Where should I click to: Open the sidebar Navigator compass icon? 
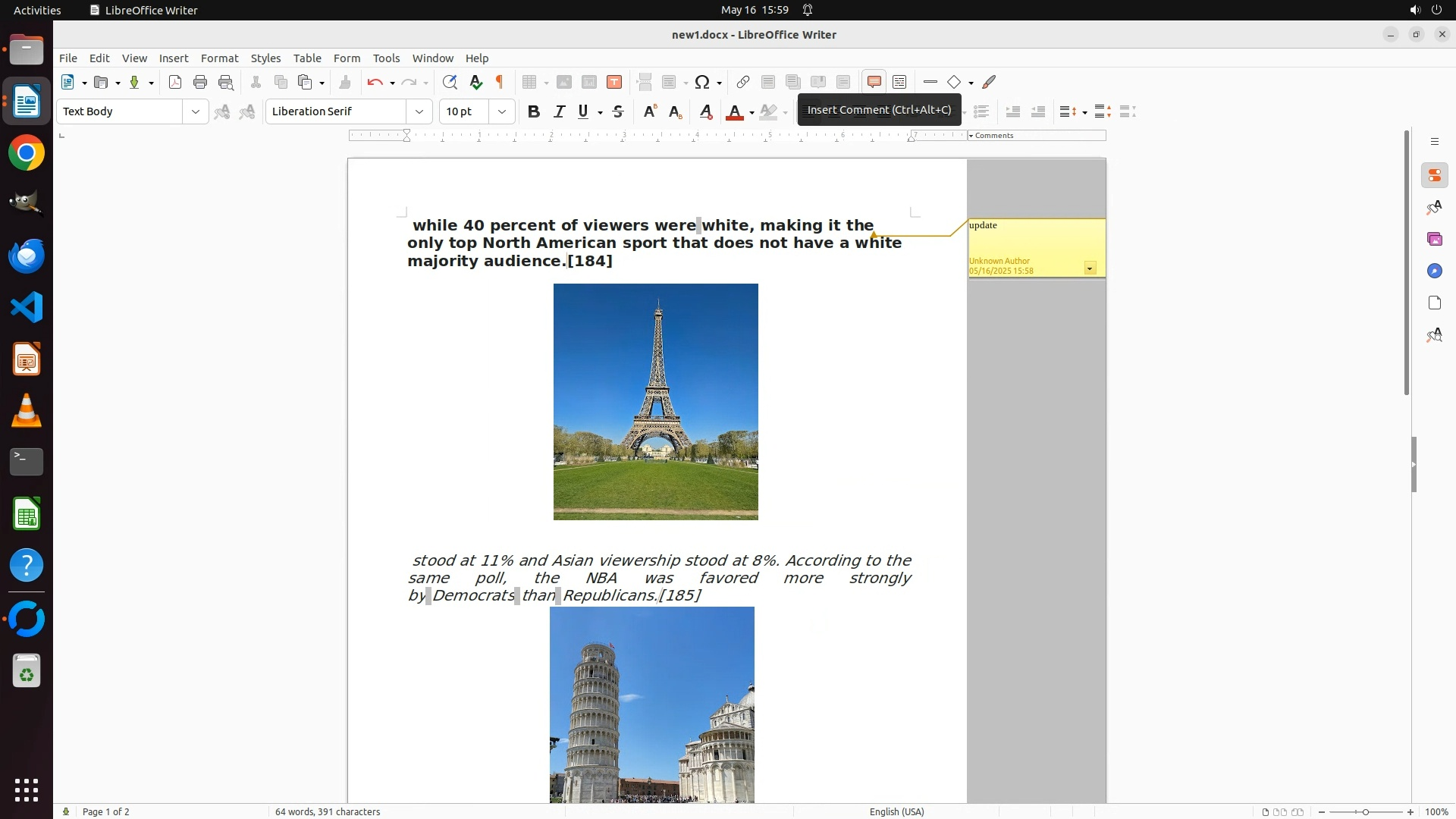[x=1434, y=271]
